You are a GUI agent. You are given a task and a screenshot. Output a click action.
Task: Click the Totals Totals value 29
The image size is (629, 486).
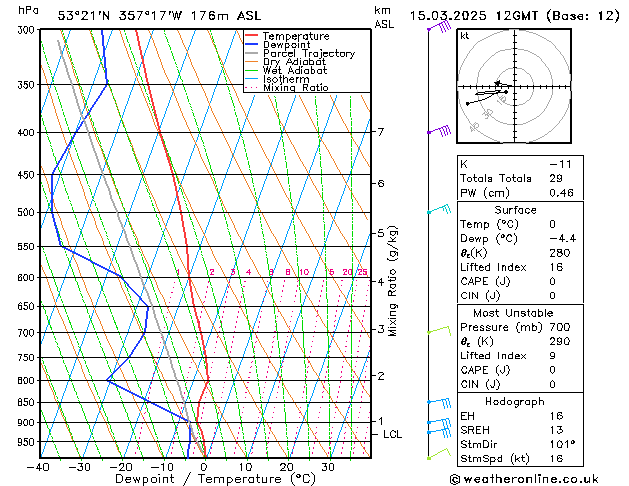pyautogui.click(x=556, y=178)
